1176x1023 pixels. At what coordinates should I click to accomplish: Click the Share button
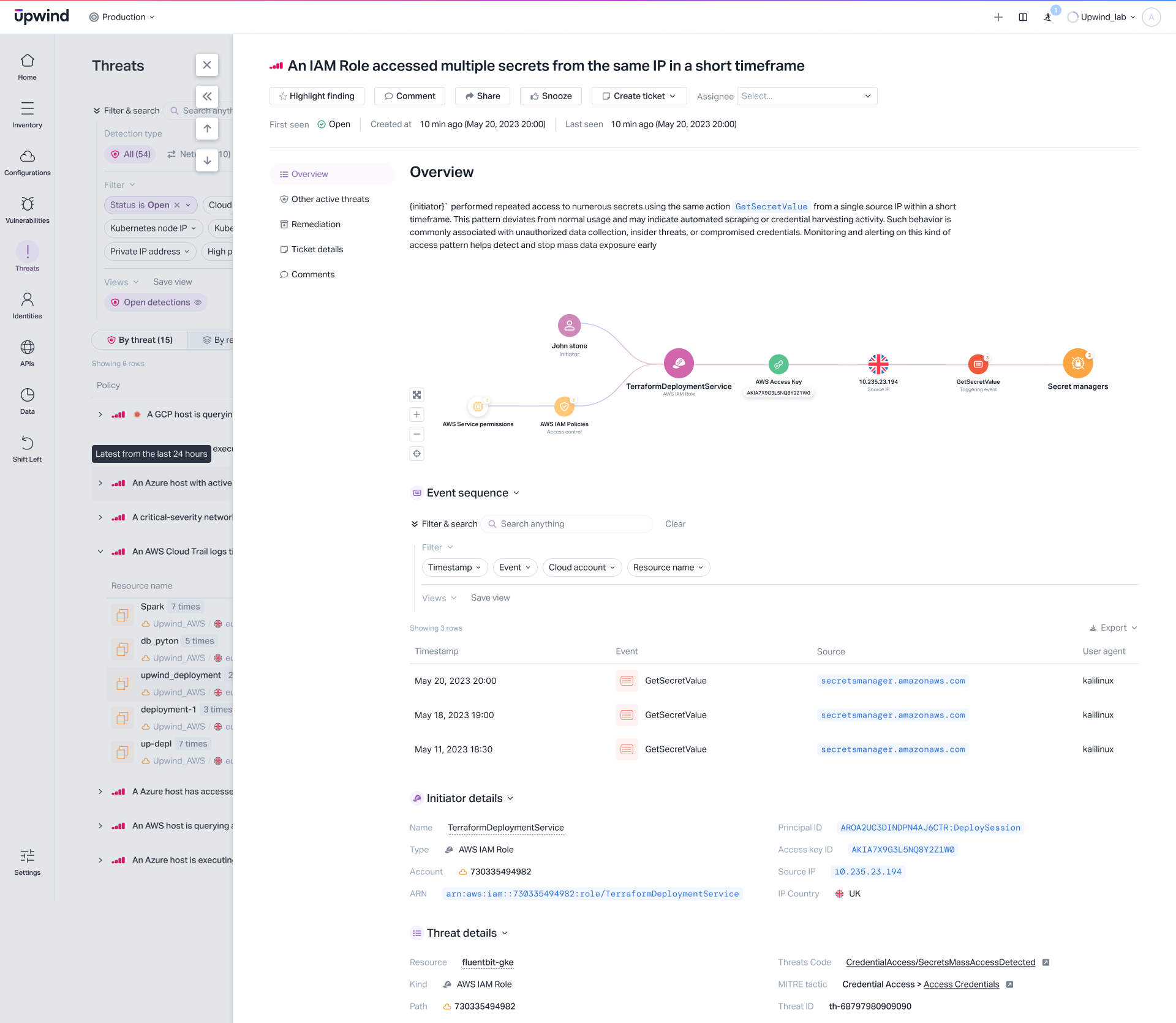[483, 96]
